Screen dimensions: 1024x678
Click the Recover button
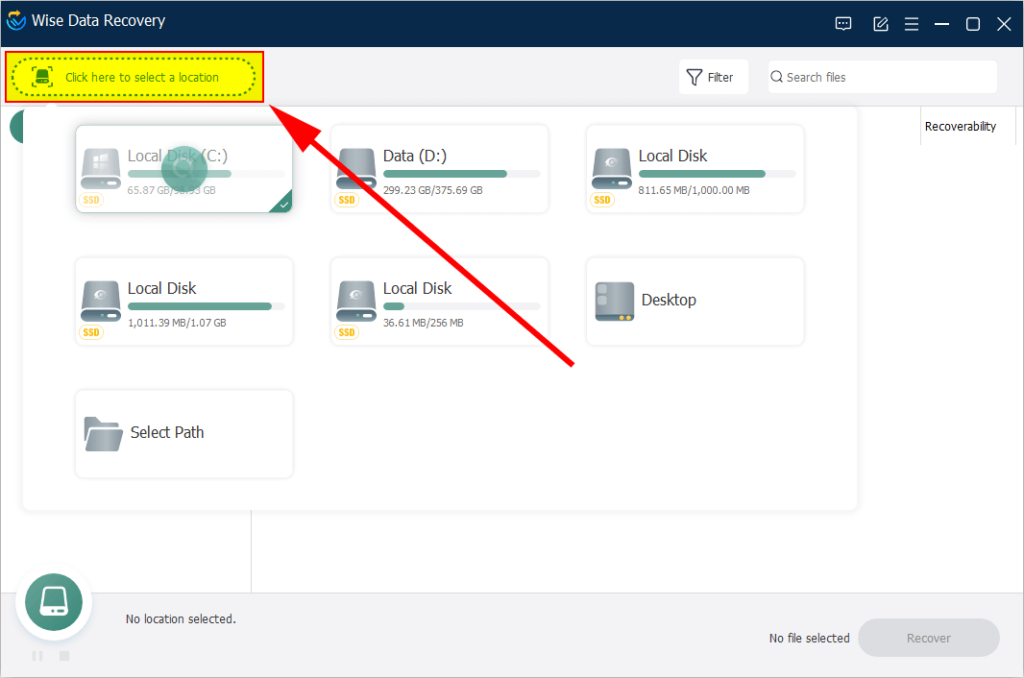coord(928,638)
